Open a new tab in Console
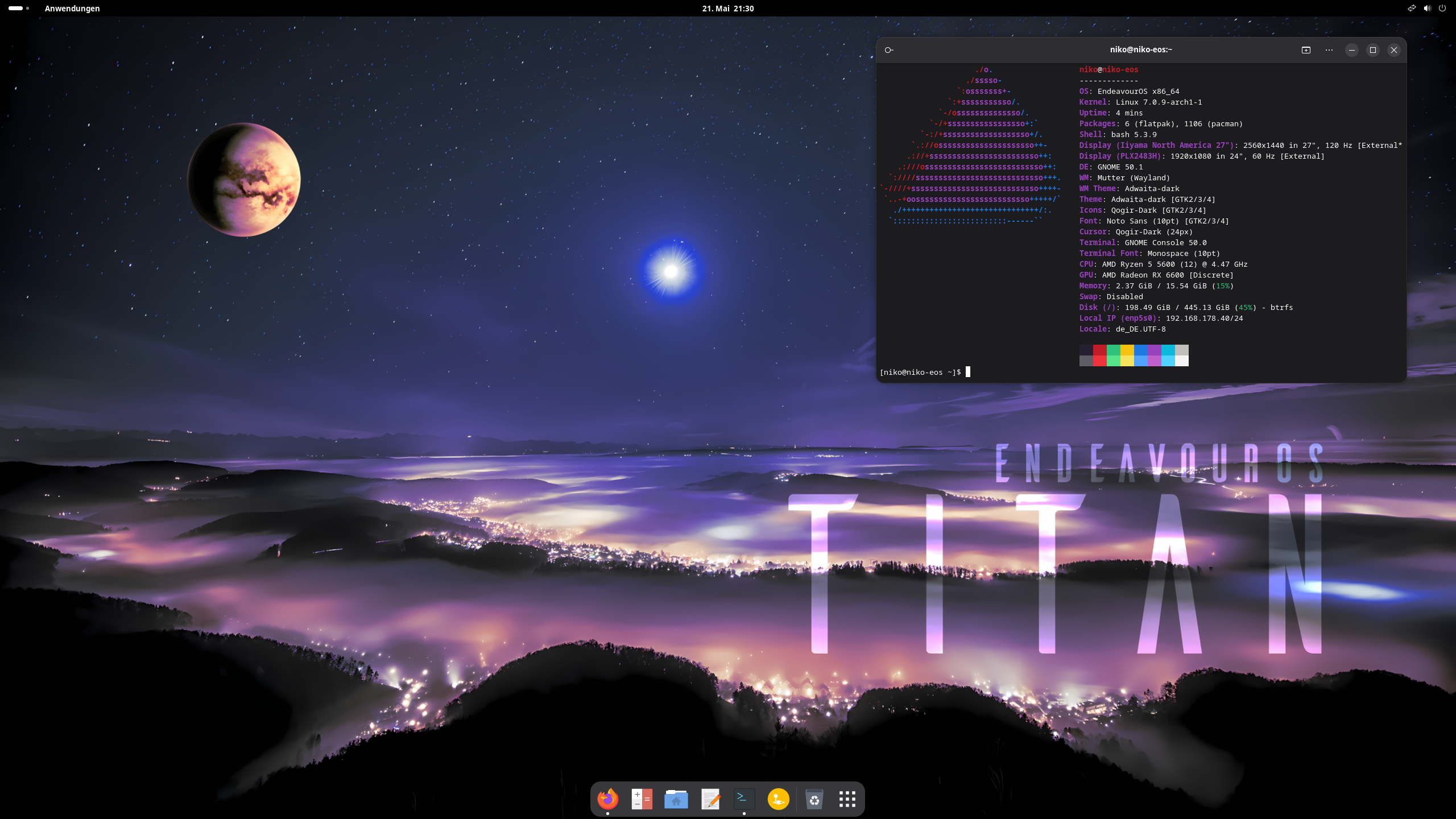Screen dimensions: 1456x819 [x=1306, y=50]
